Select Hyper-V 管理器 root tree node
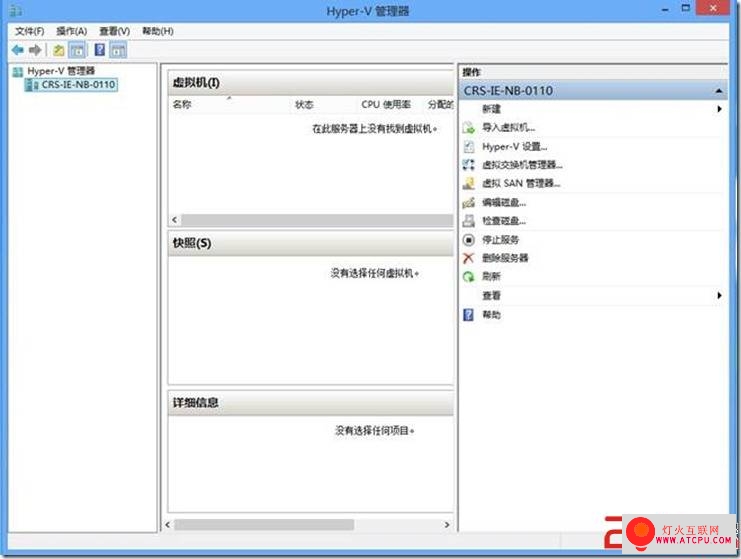The image size is (741, 559). pos(61,71)
